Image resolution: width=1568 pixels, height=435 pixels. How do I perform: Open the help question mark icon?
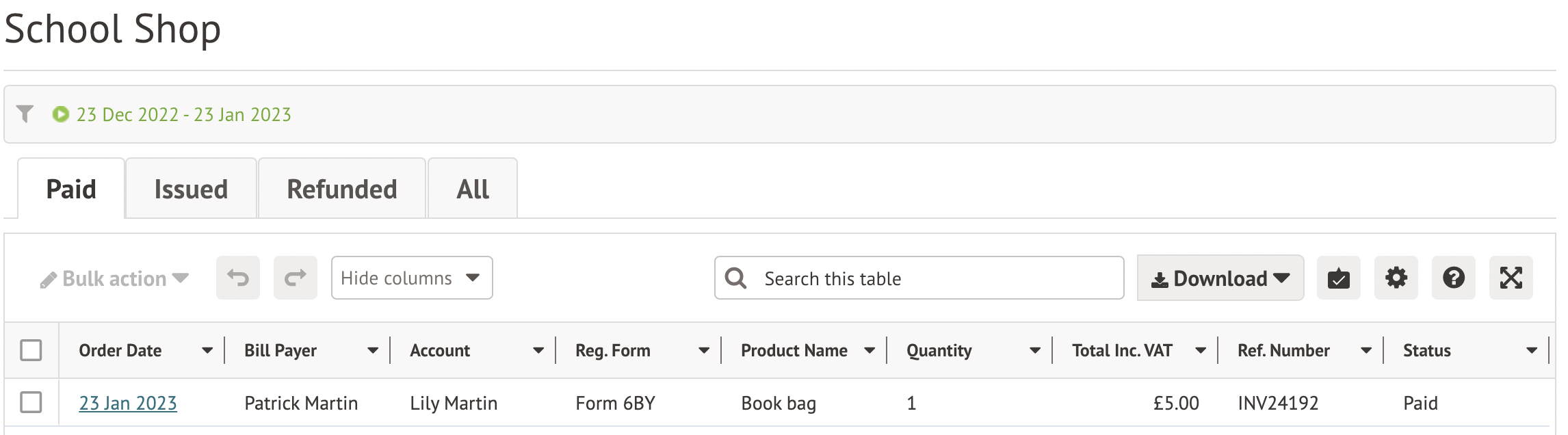tap(1453, 278)
